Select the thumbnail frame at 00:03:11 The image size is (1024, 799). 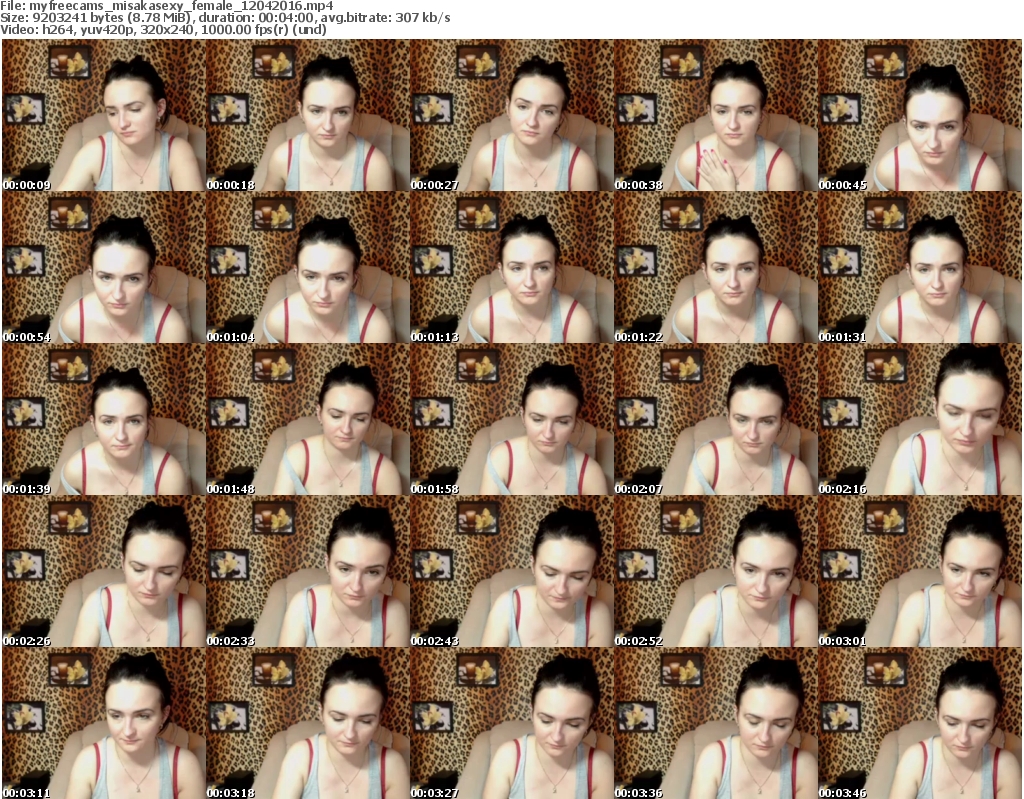(104, 723)
